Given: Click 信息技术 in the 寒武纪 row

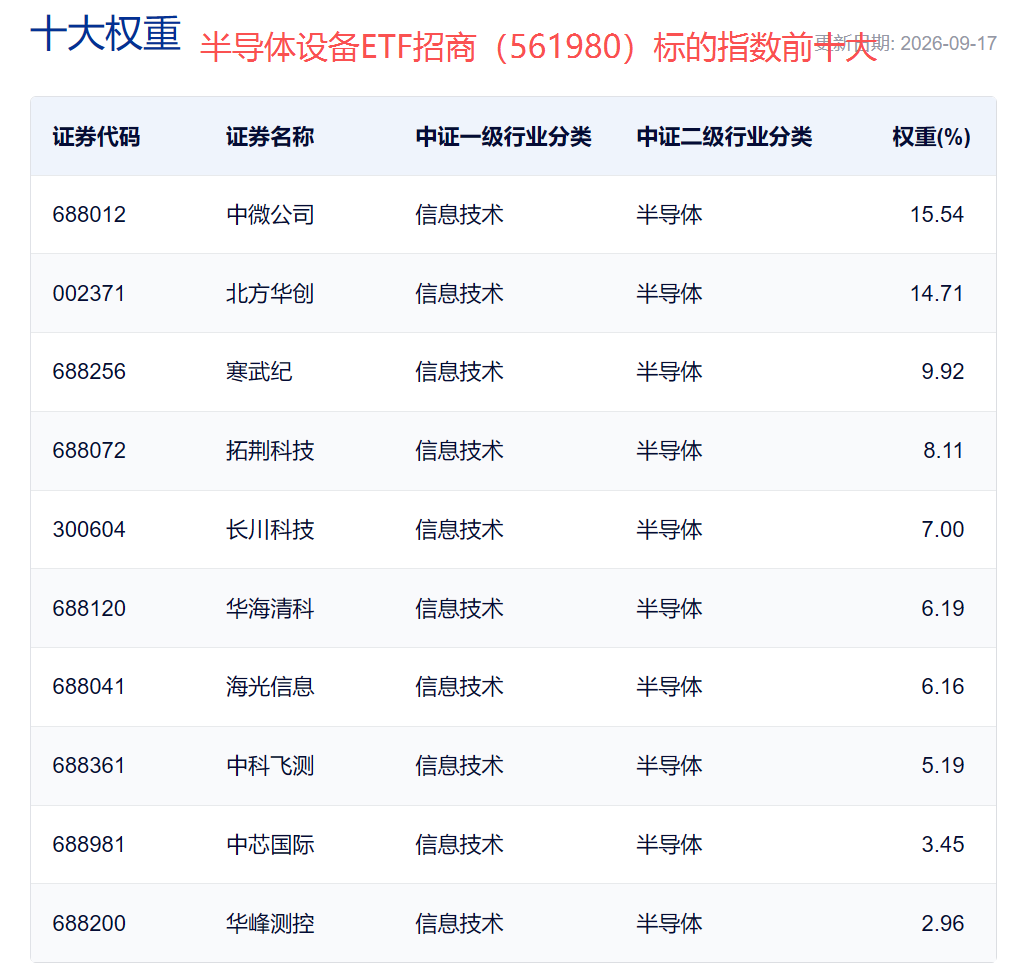Looking at the screenshot, I should (459, 372).
